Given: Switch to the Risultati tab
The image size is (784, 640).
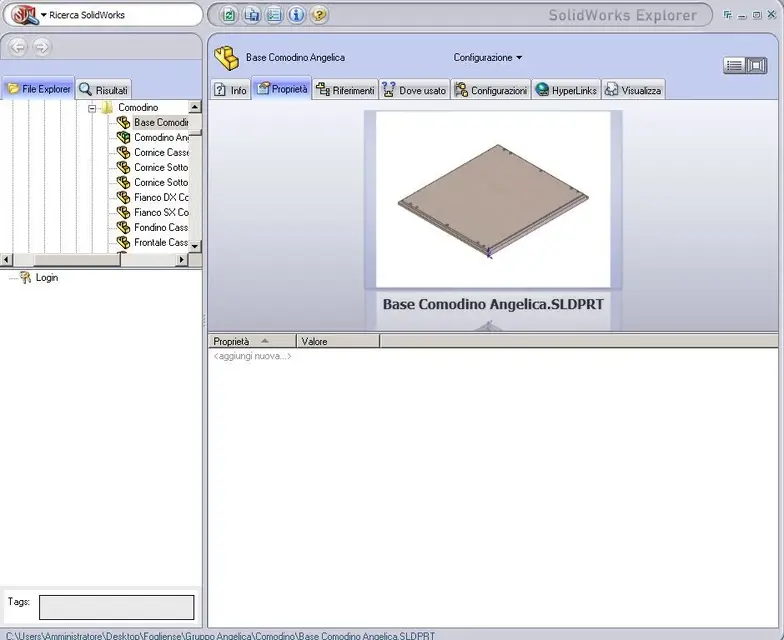Looking at the screenshot, I should pyautogui.click(x=104, y=90).
